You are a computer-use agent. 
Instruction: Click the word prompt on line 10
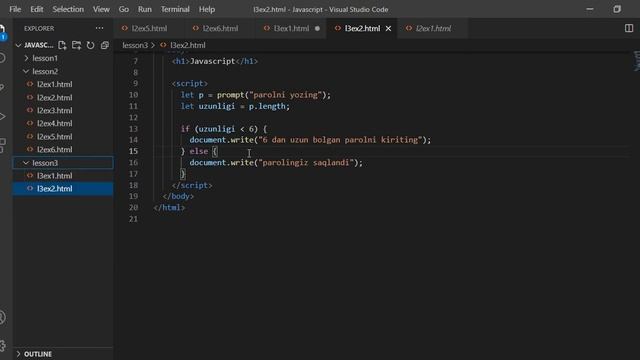[230, 95]
